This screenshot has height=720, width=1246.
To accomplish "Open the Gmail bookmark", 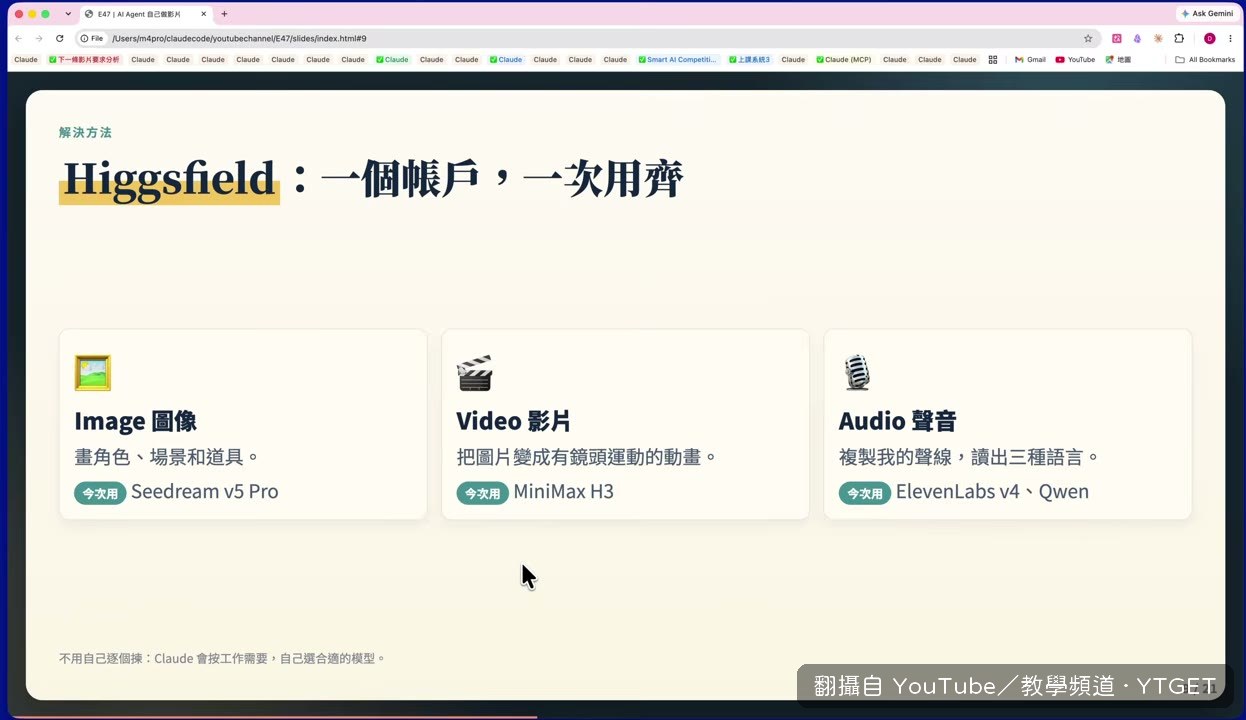I will (1030, 59).
